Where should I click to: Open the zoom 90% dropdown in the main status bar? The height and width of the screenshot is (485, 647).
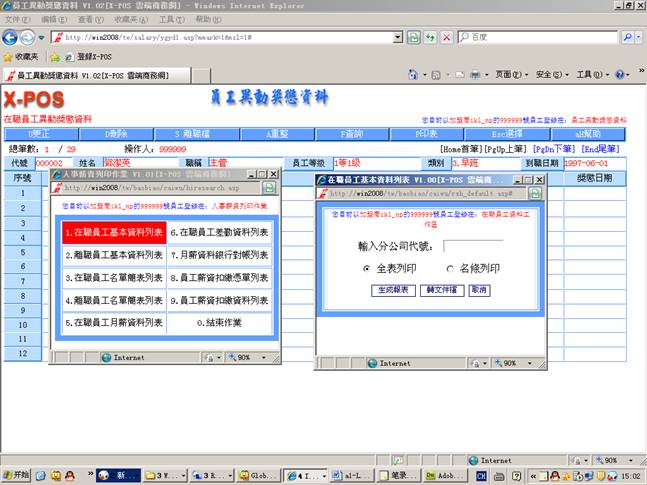point(612,460)
